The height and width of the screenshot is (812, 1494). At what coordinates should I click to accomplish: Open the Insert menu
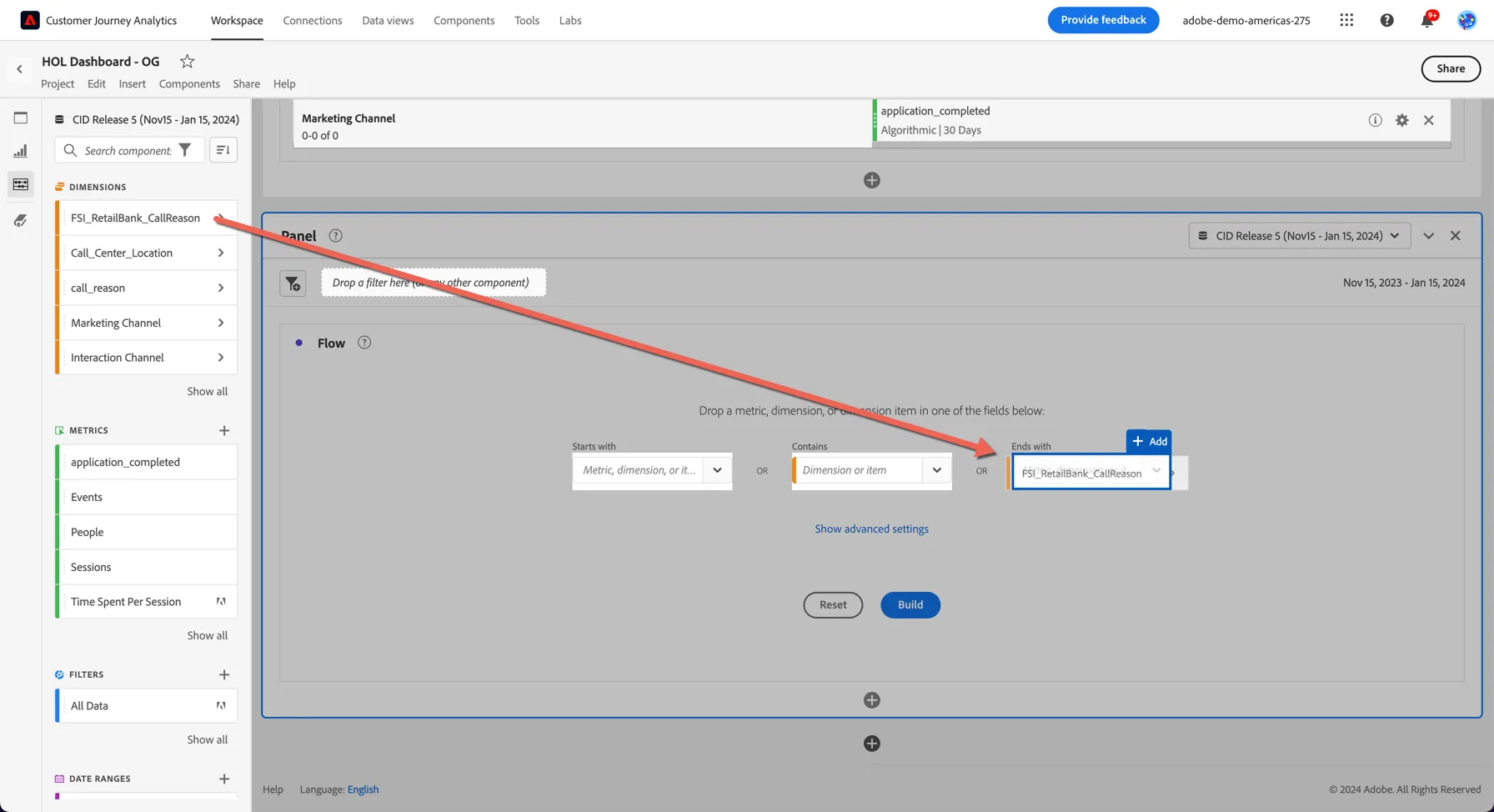point(132,83)
